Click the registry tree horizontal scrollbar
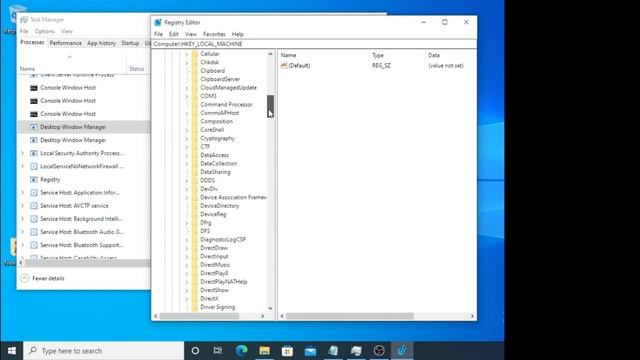 [199, 316]
